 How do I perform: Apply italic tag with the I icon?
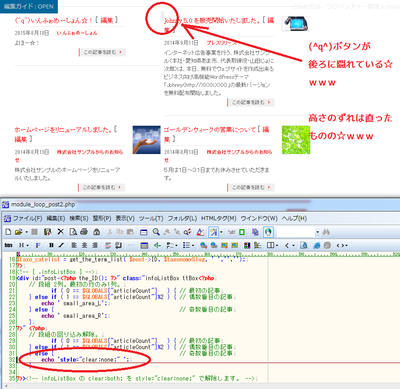(x=61, y=246)
